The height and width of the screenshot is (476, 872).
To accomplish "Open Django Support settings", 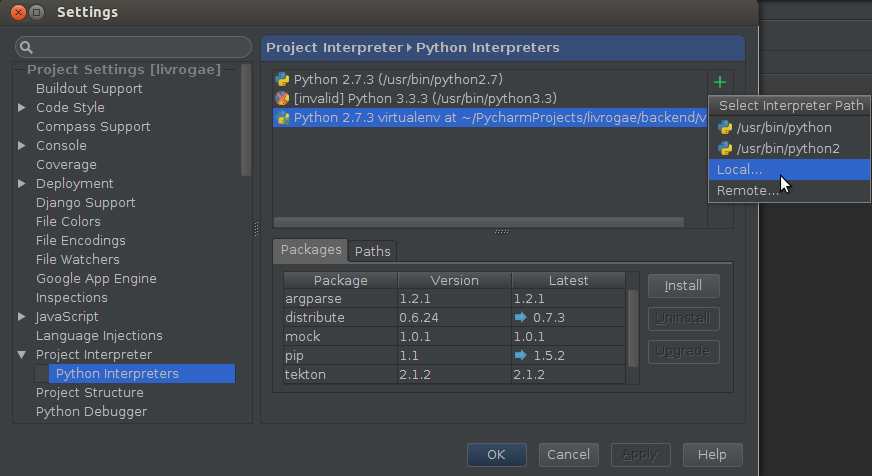I will pyautogui.click(x=86, y=202).
